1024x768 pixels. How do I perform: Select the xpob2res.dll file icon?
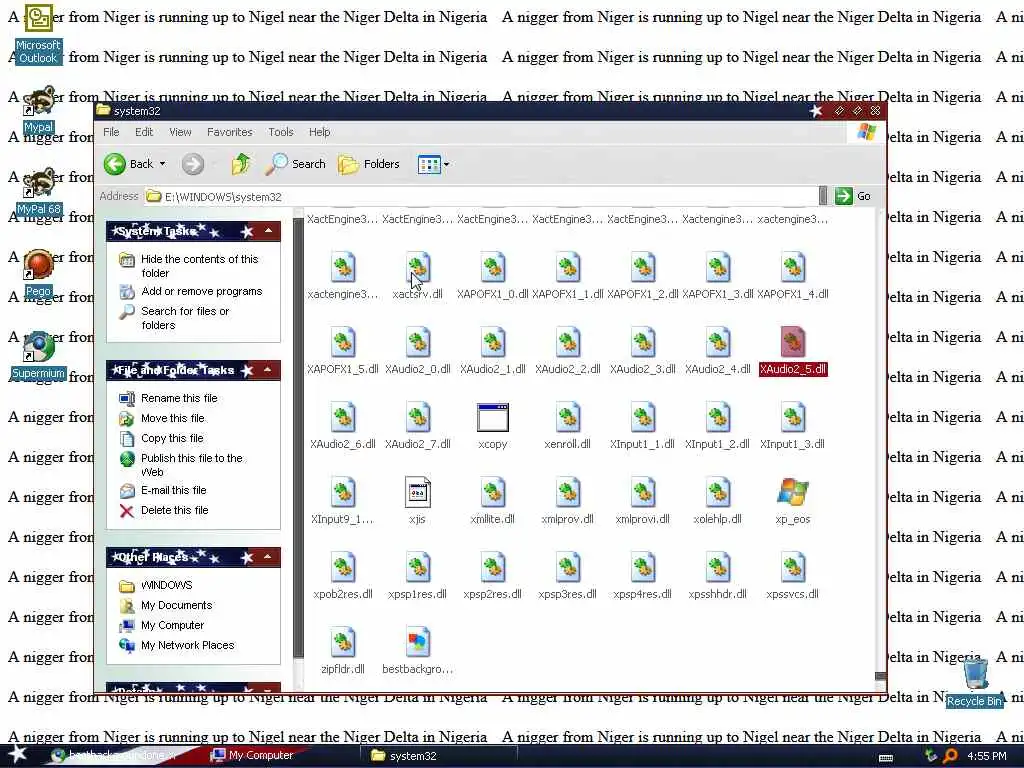coord(342,568)
